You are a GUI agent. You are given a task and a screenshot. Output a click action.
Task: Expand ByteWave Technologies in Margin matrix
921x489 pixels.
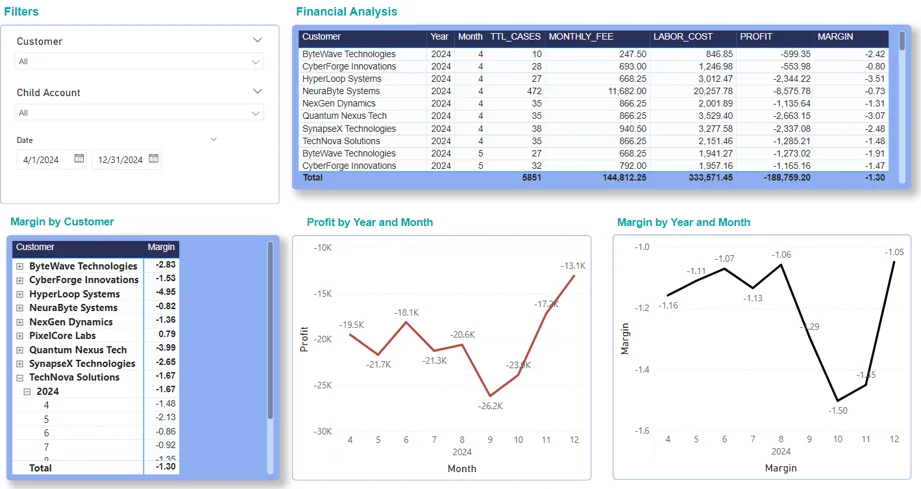(x=19, y=266)
